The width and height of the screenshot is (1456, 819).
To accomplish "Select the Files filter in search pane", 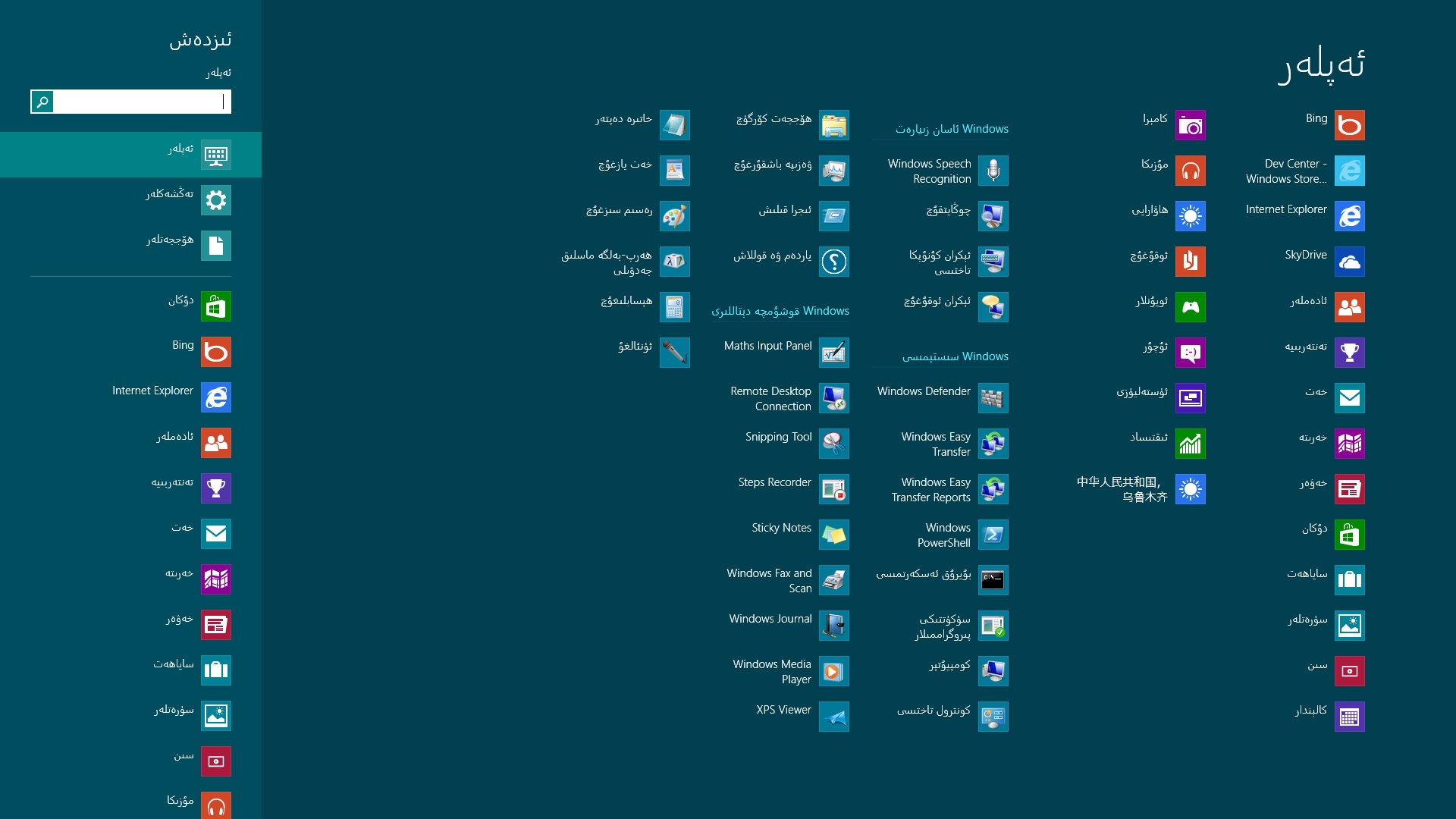I will 130,246.
